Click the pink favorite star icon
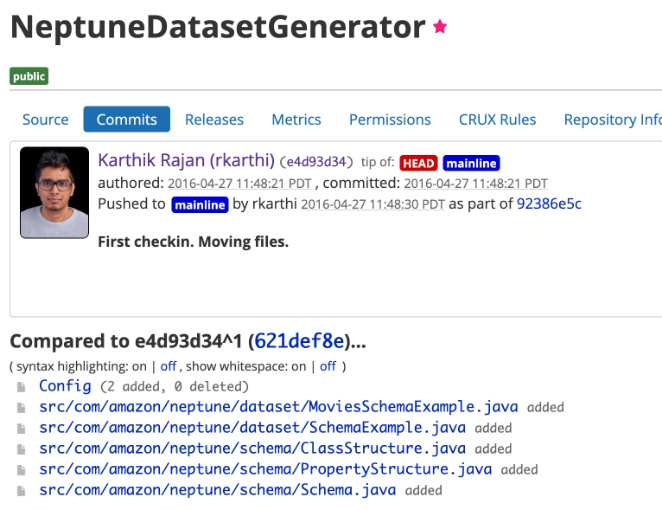Viewport: 662px width, 510px height. [440, 27]
